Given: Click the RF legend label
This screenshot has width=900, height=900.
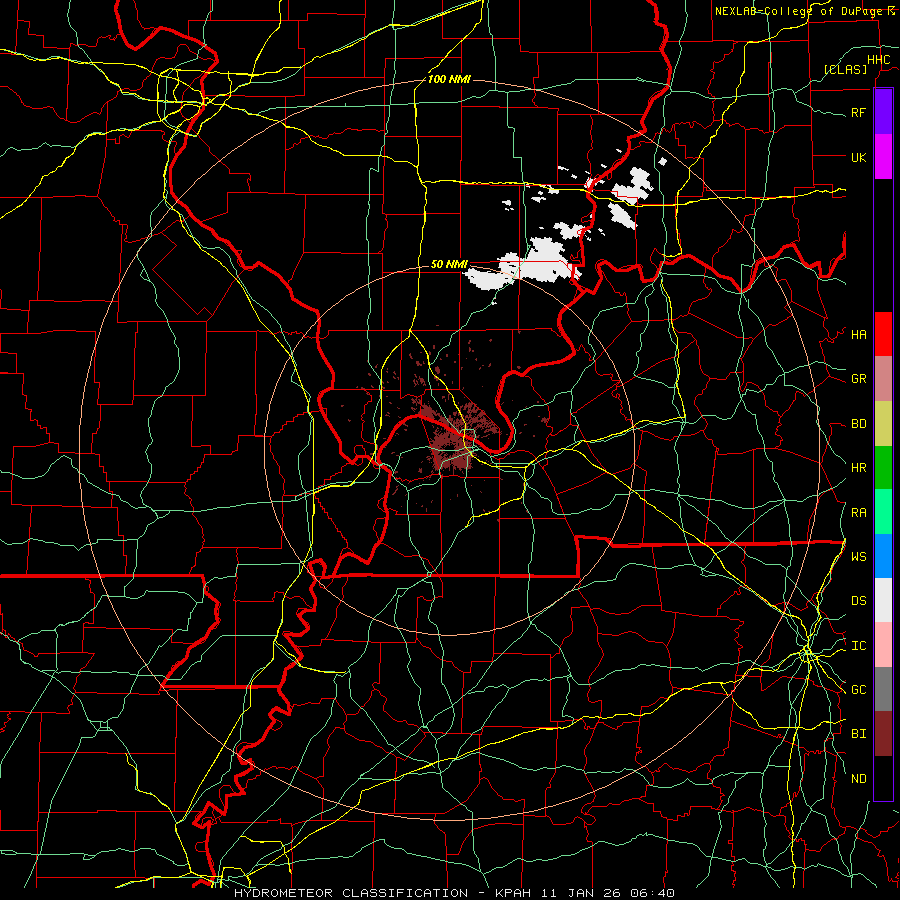Looking at the screenshot, I should coord(858,112).
